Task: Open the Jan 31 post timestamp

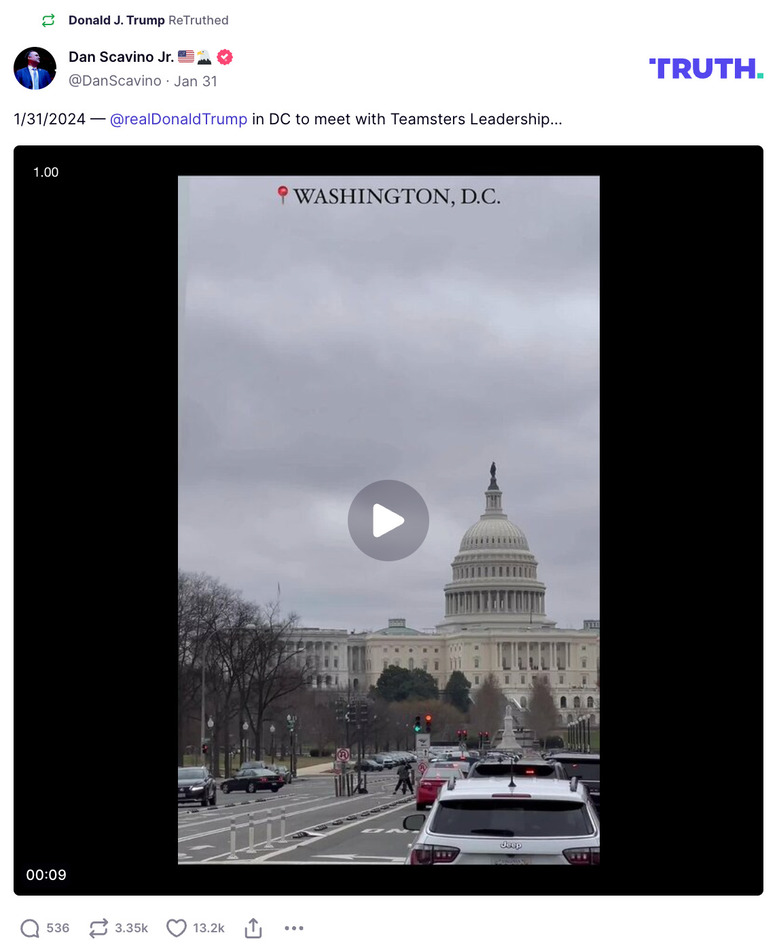Action: [x=195, y=81]
